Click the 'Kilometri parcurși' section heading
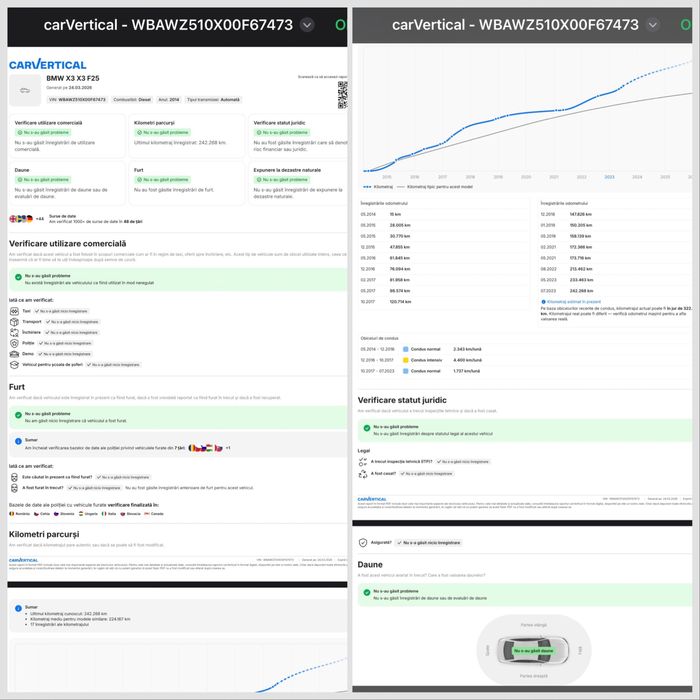Screen dimensions: 700x700 (x=44, y=534)
